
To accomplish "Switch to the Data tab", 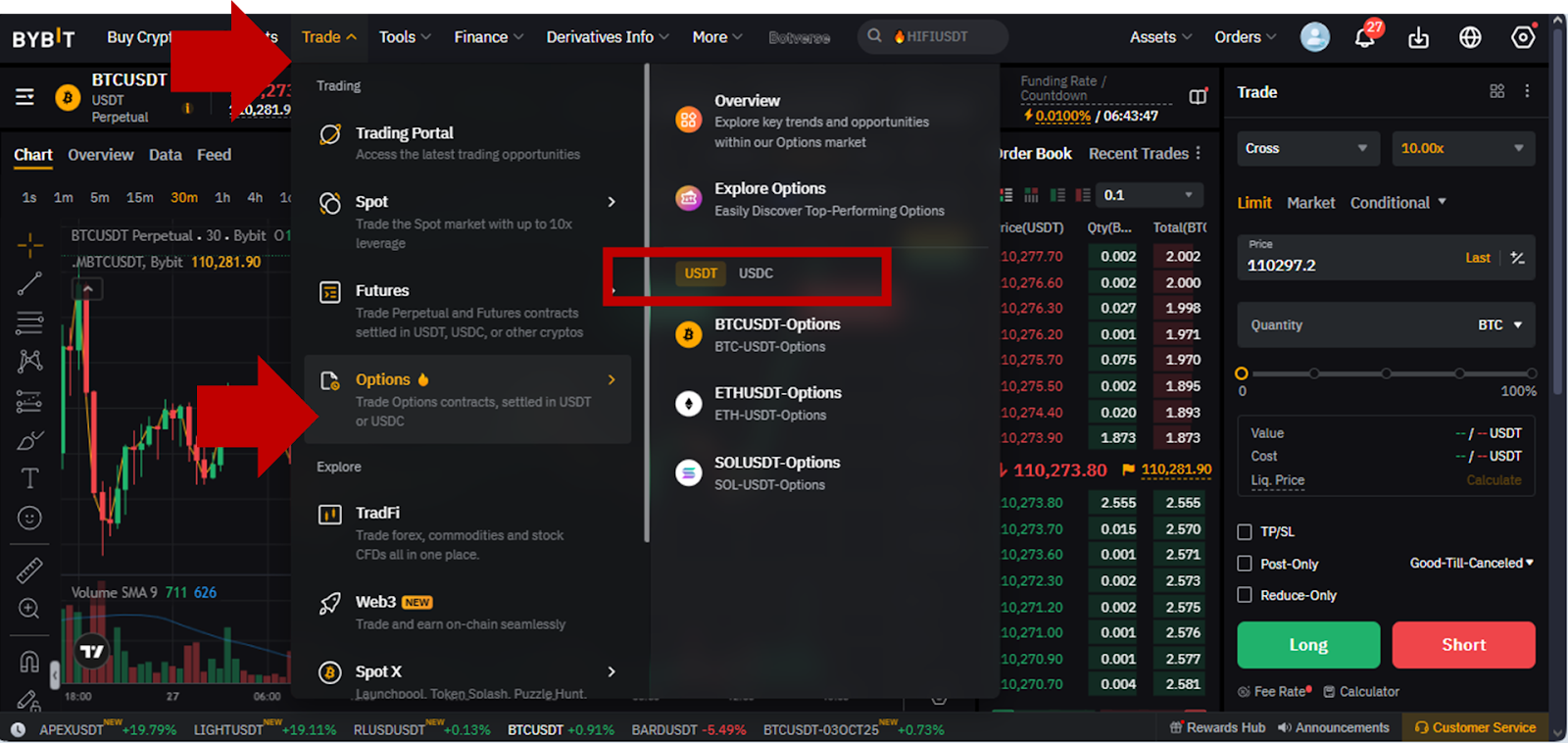I will tap(166, 155).
